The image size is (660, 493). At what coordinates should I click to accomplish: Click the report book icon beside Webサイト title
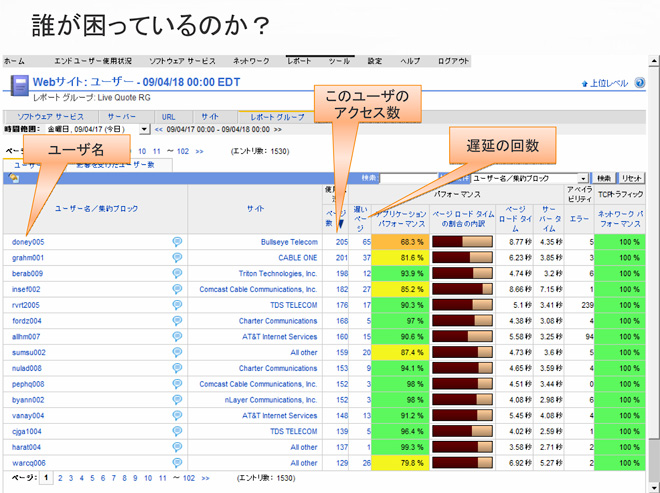[x=20, y=85]
